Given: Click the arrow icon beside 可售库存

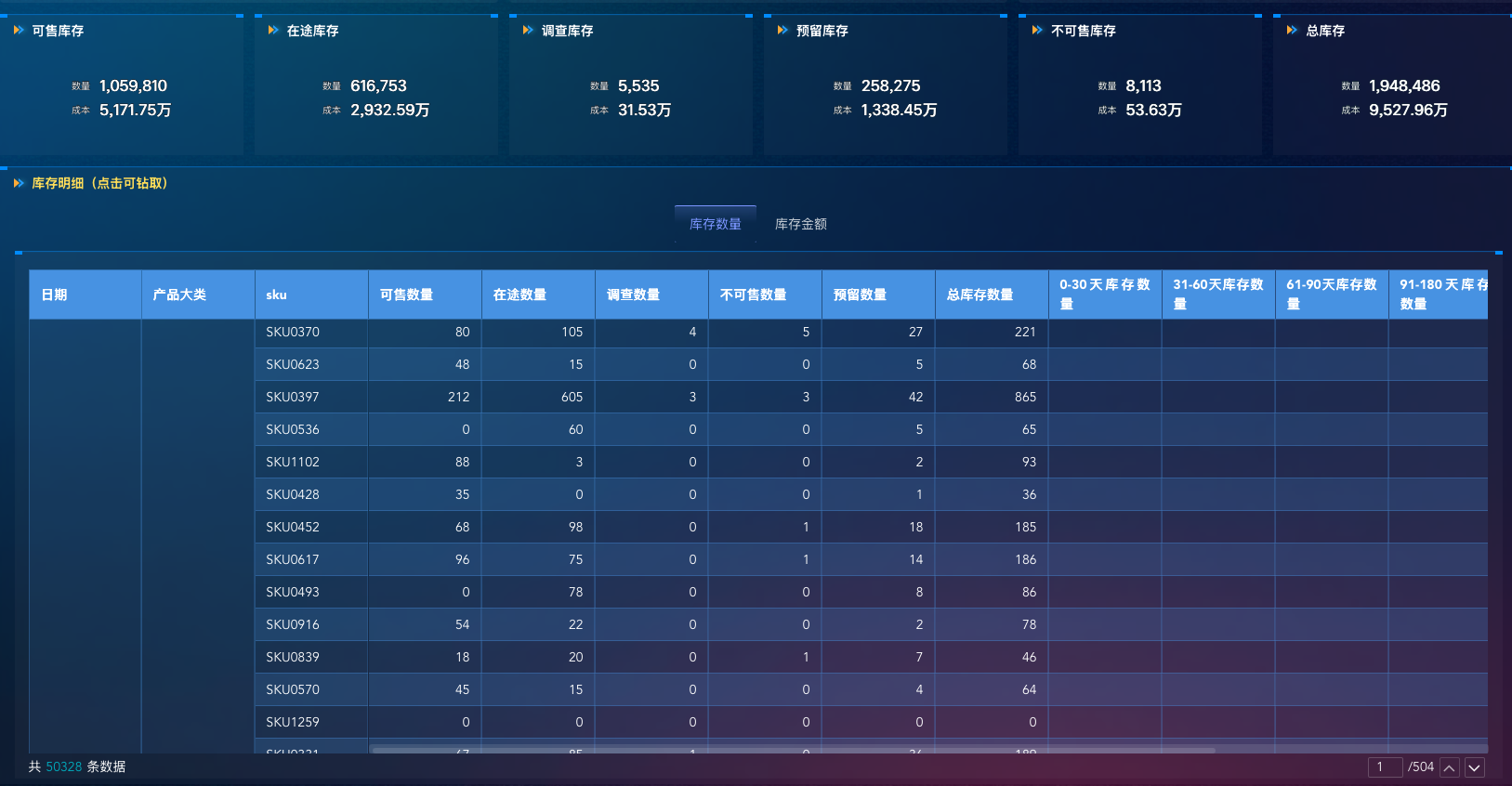Looking at the screenshot, I should [19, 31].
